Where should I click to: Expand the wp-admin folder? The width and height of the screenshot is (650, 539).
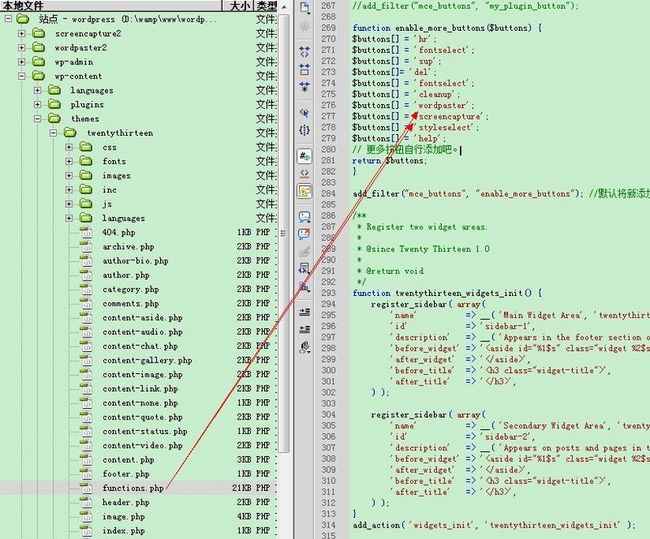(22, 62)
